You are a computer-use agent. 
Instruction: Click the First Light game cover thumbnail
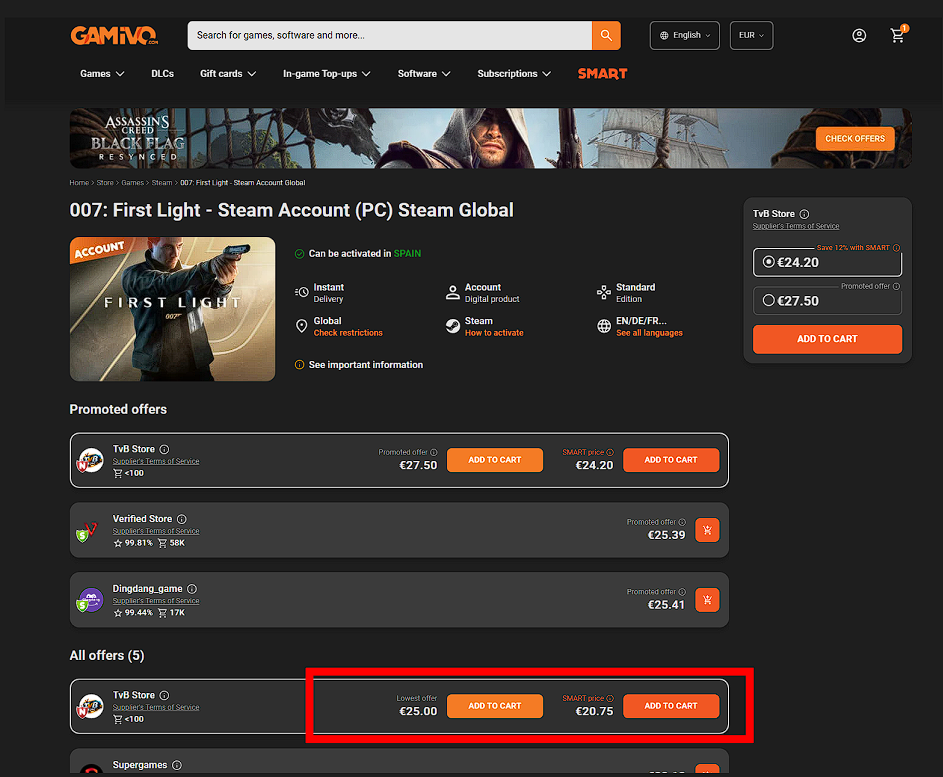pyautogui.click(x=173, y=309)
